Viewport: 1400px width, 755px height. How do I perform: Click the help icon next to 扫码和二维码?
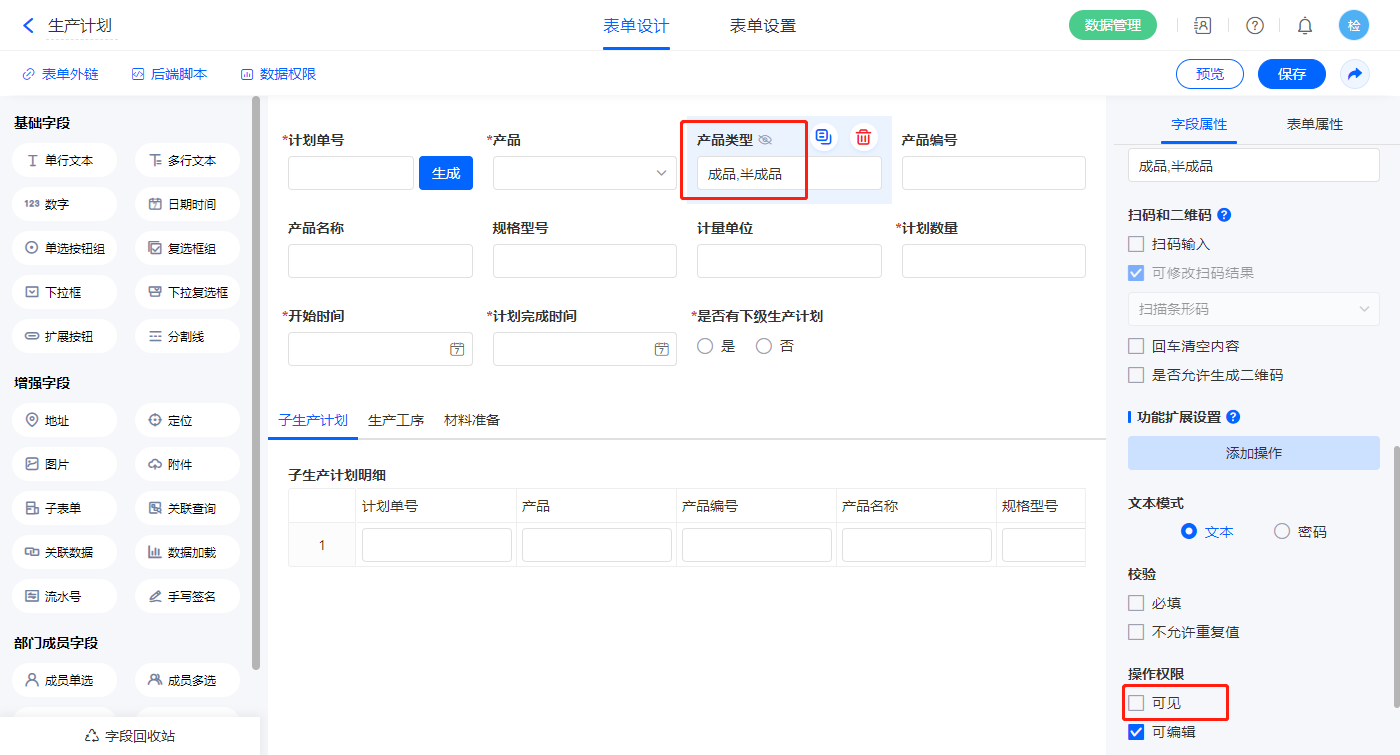(x=1224, y=215)
